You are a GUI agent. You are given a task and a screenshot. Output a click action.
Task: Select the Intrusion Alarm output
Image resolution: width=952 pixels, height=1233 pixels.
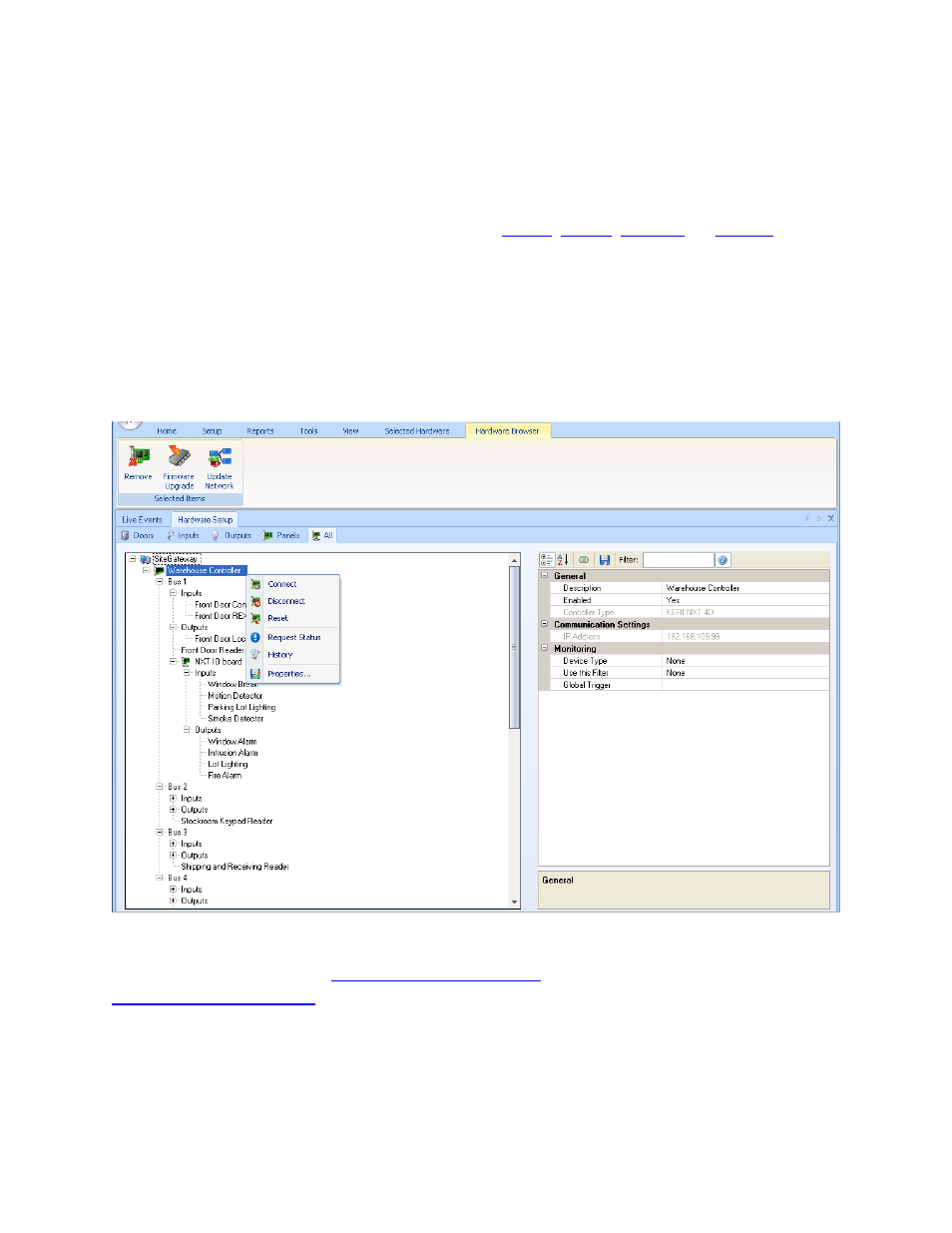[233, 753]
